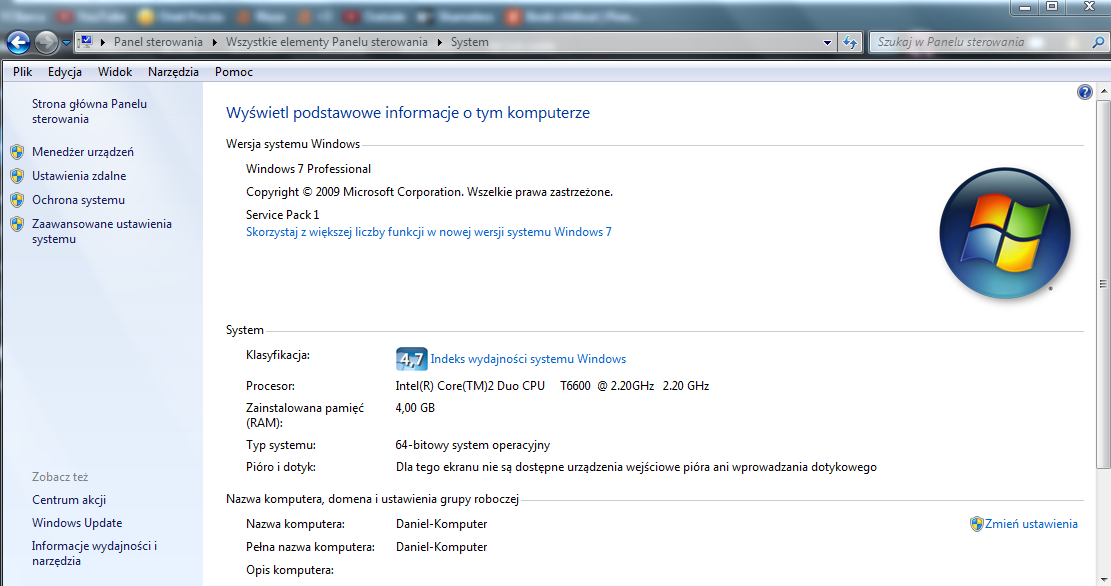This screenshot has width=1111, height=586.
Task: Open Windows Update link
Action: (x=77, y=523)
